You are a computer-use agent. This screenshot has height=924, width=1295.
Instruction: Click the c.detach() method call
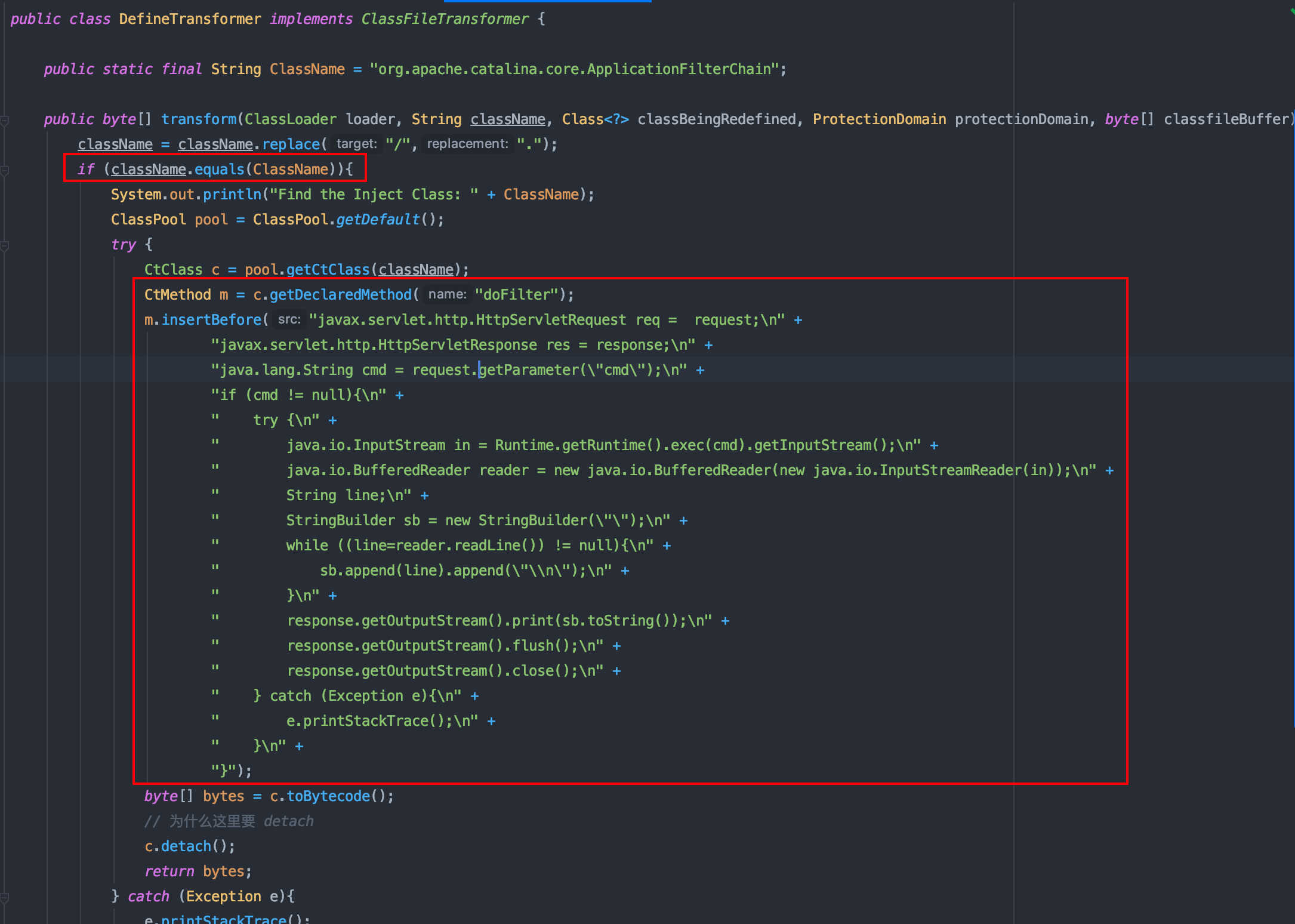pos(186,846)
